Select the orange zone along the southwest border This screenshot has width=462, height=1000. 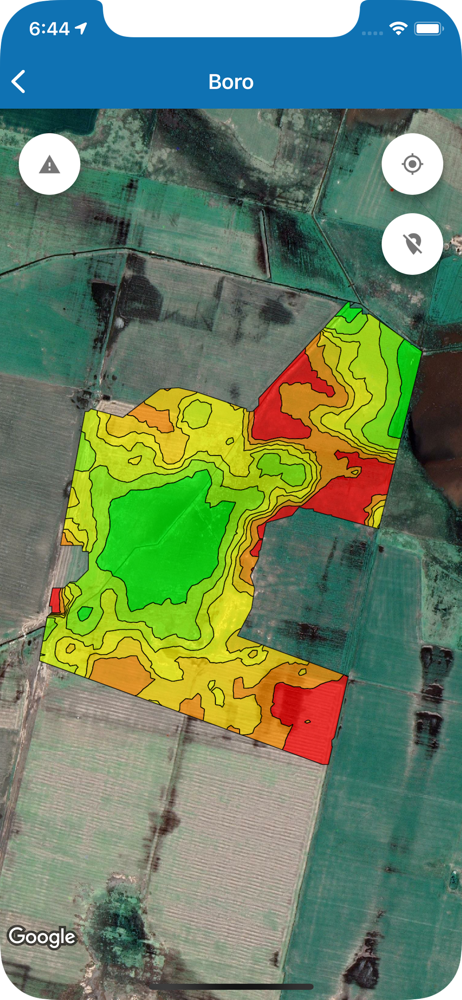[x=118, y=675]
